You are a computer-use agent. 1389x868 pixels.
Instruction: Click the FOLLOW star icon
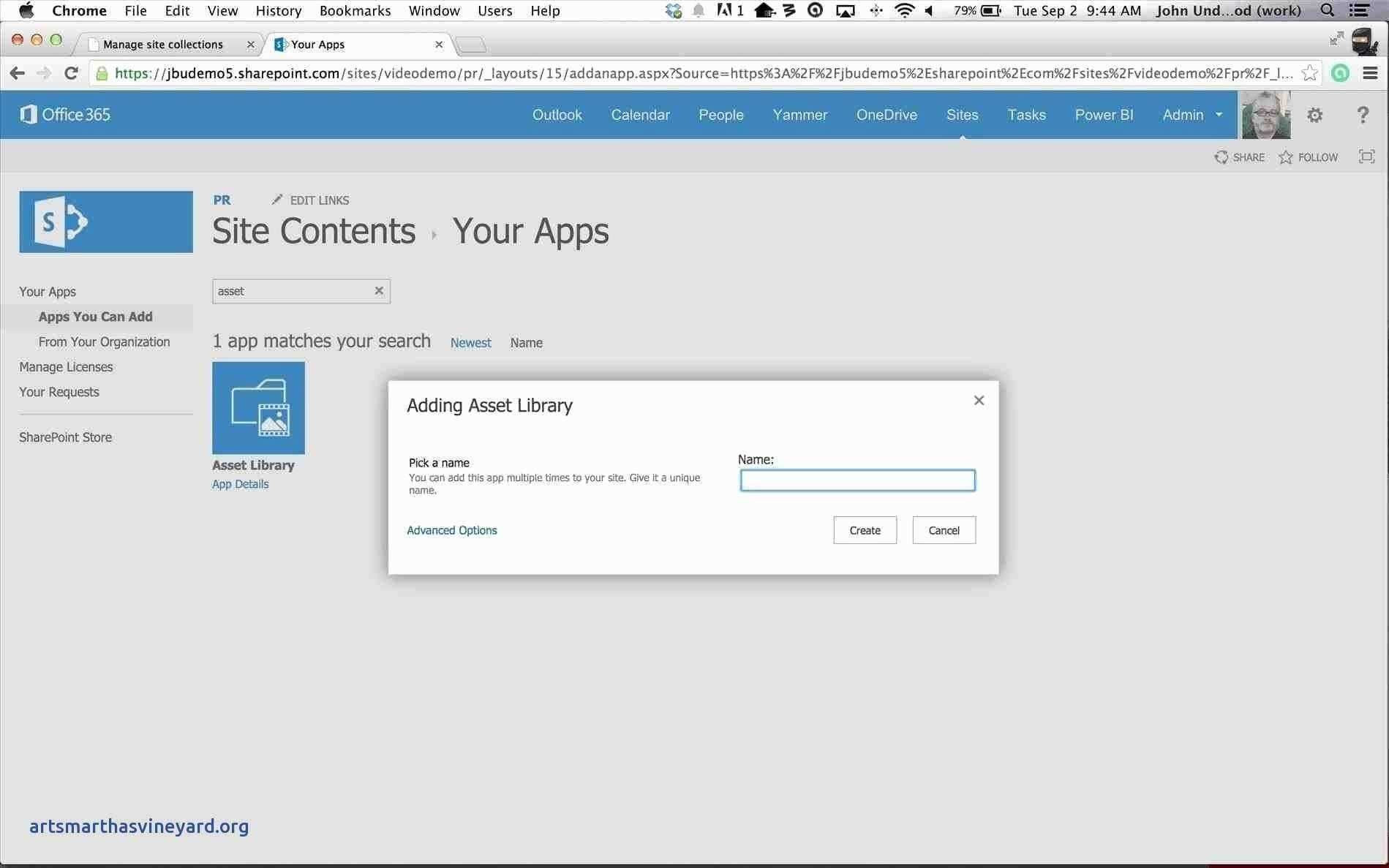(x=1285, y=157)
